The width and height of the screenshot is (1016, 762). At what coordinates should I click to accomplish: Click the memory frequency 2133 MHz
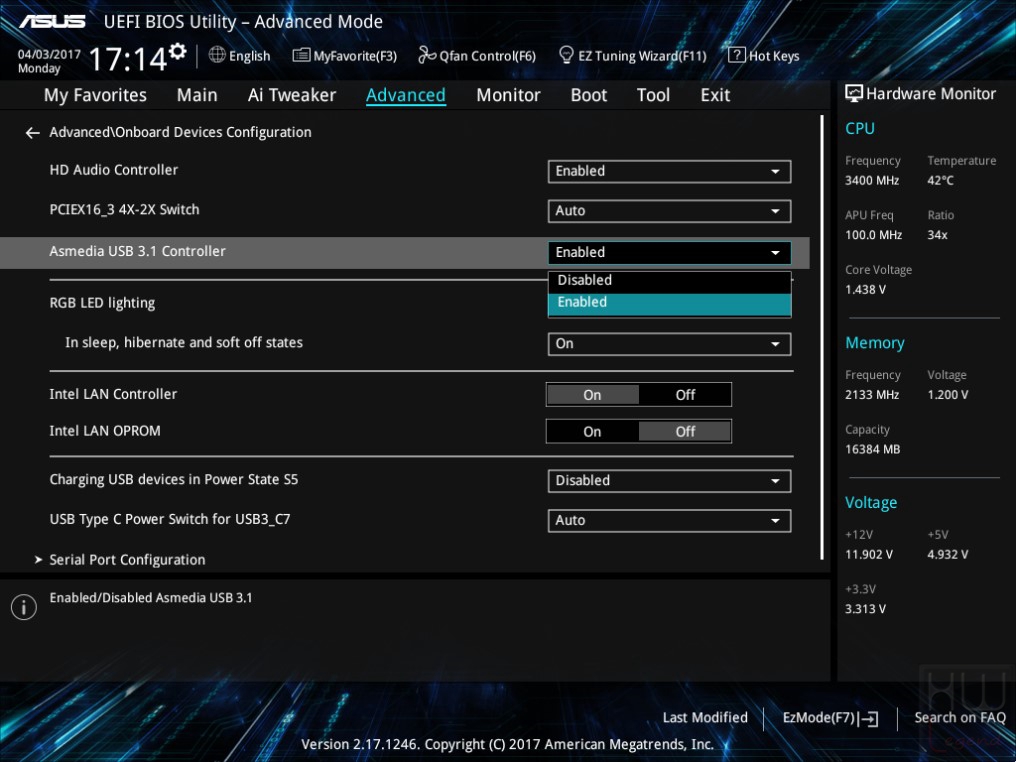[872, 395]
